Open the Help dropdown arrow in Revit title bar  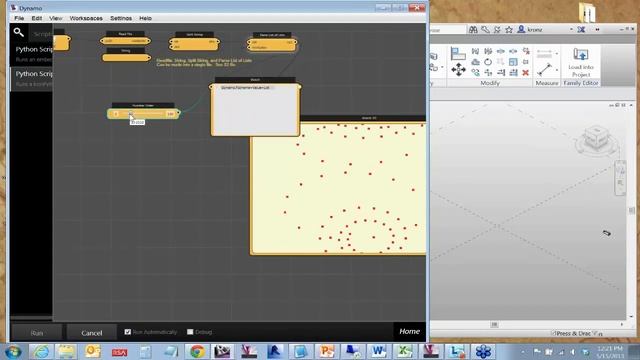(x=597, y=29)
